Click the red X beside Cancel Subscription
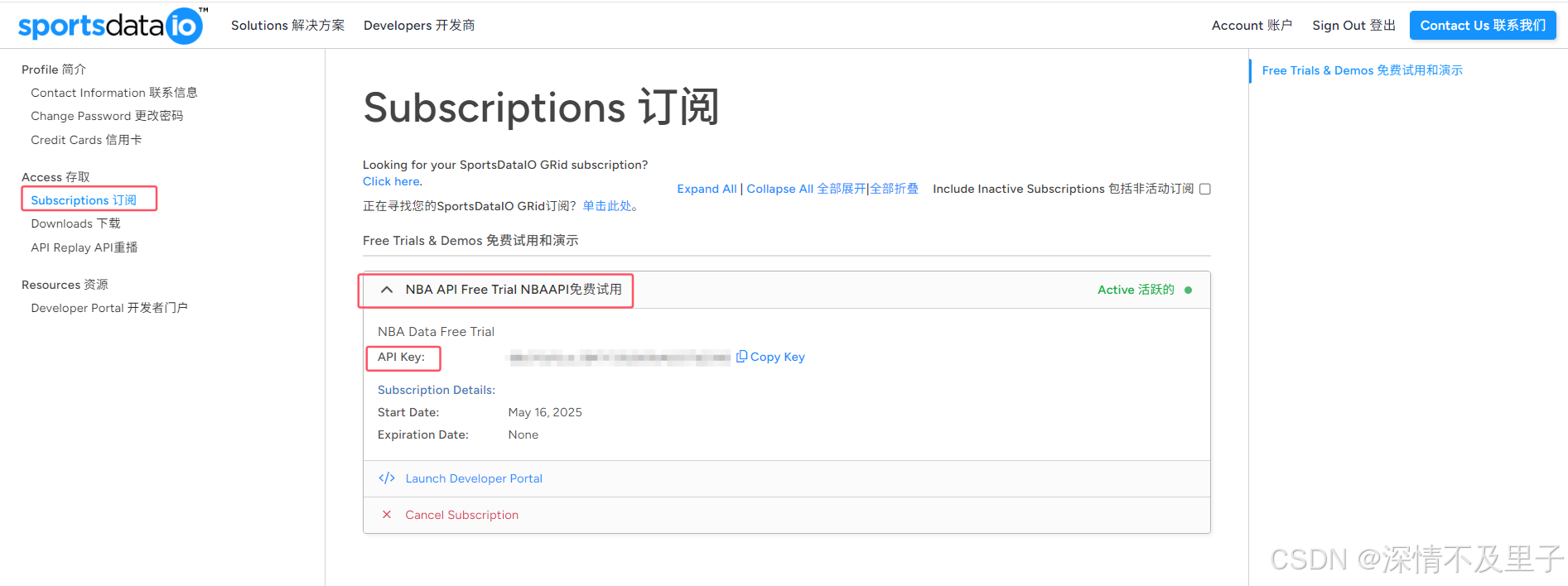1568x586 pixels. [x=387, y=515]
